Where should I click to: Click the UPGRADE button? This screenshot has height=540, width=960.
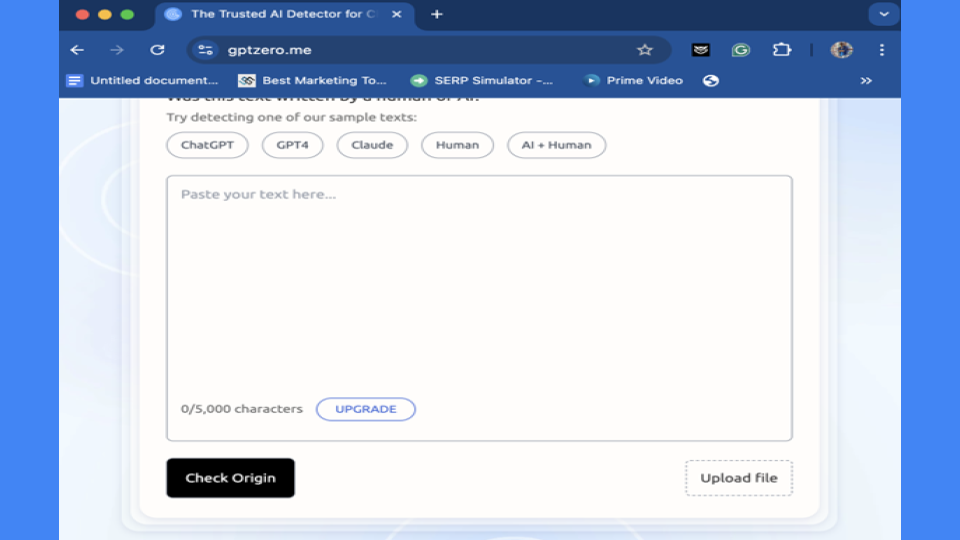(x=366, y=409)
